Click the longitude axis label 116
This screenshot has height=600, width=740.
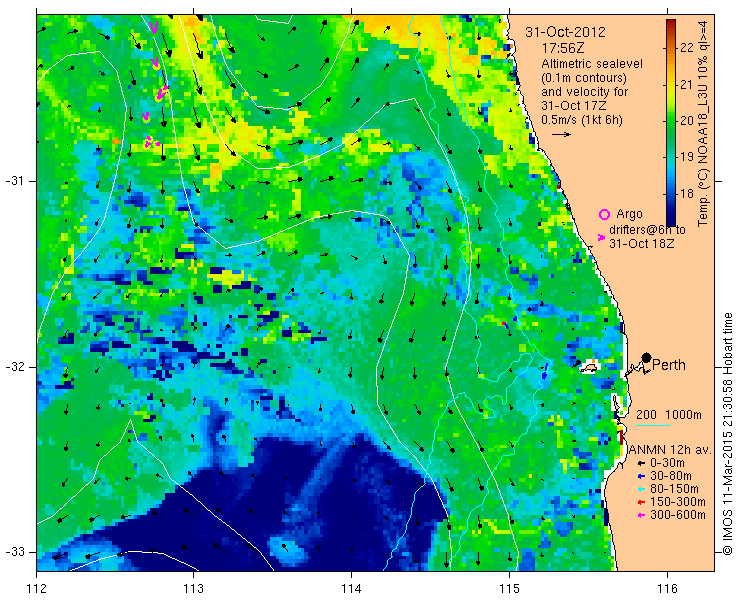[667, 589]
